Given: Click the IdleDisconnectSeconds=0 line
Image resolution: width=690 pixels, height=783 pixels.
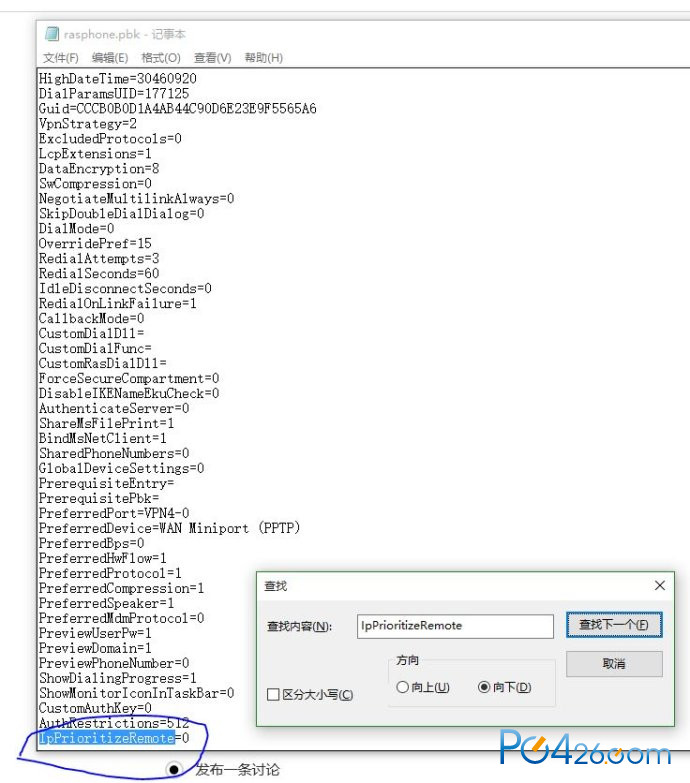Looking at the screenshot, I should point(125,289).
